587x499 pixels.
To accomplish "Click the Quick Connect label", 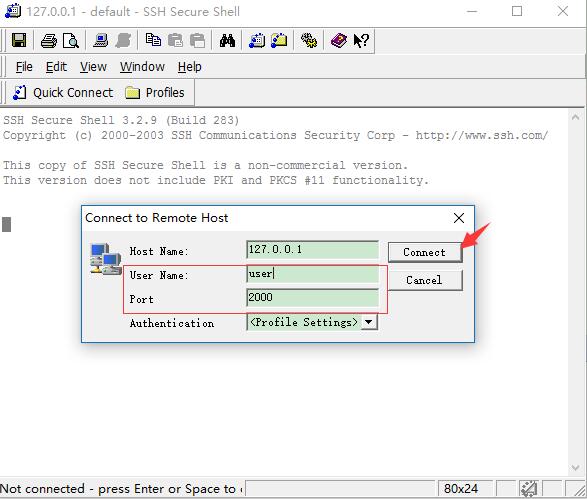I will 73,92.
